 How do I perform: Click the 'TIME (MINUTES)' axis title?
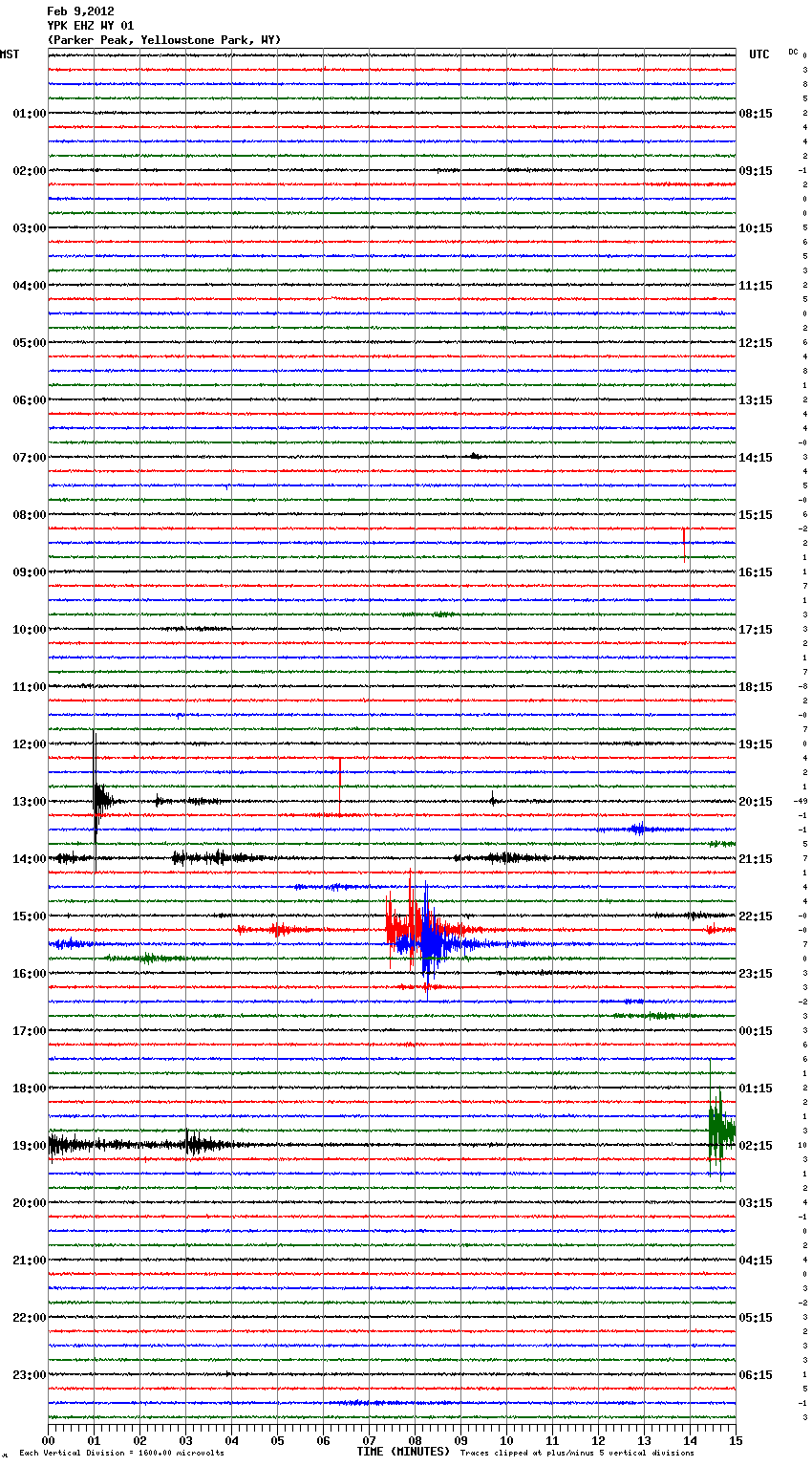[x=403, y=1452]
